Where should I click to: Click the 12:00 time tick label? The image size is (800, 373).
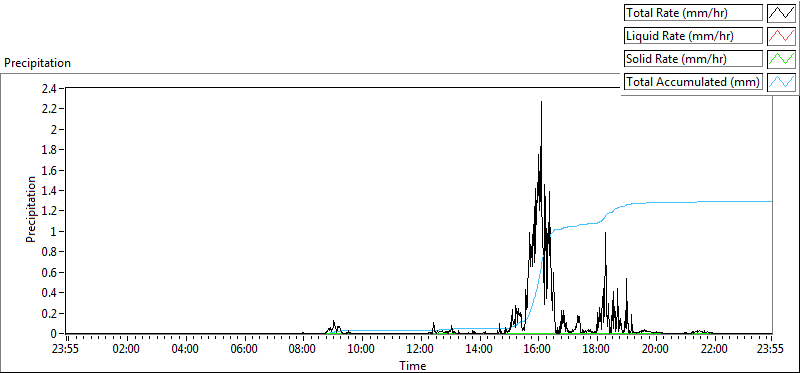click(x=420, y=350)
